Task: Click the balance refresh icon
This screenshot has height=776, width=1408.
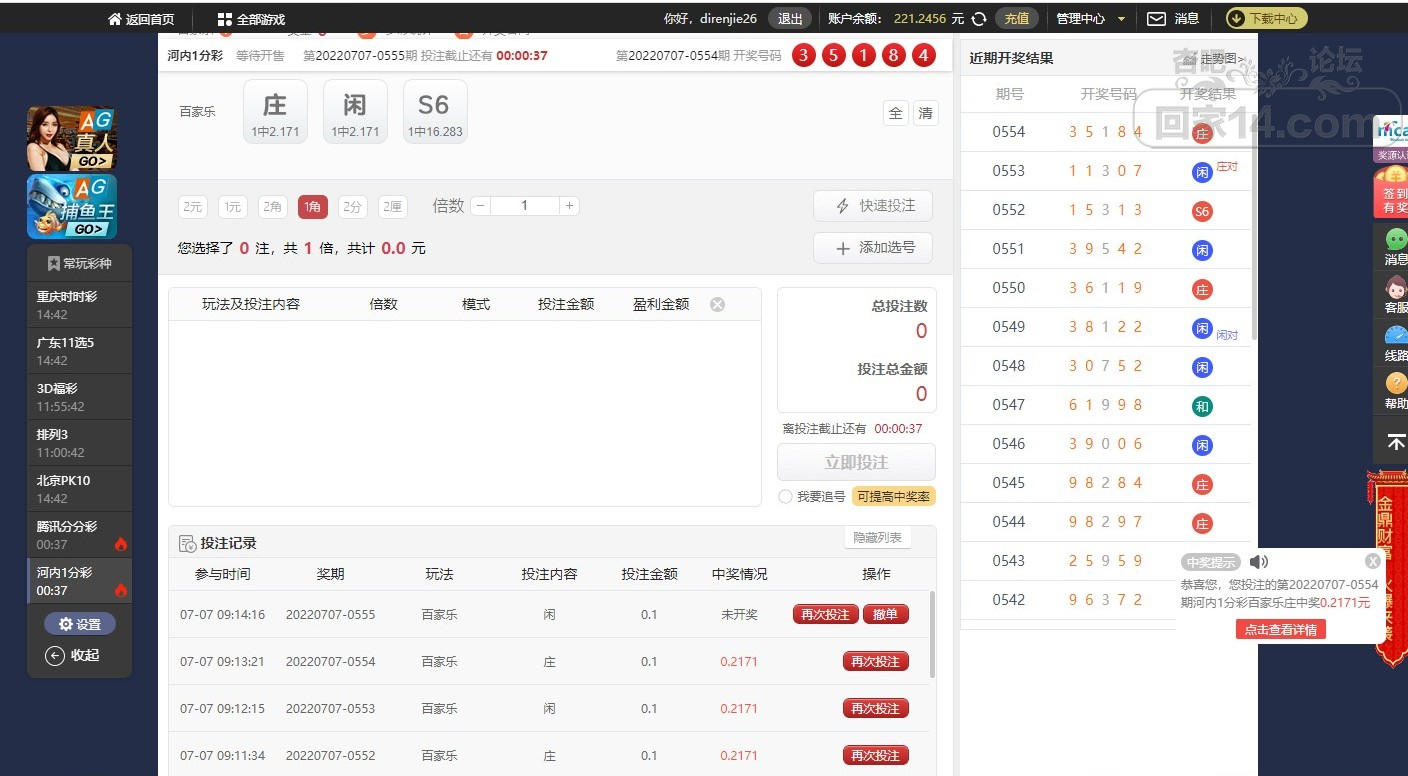Action: [x=979, y=19]
